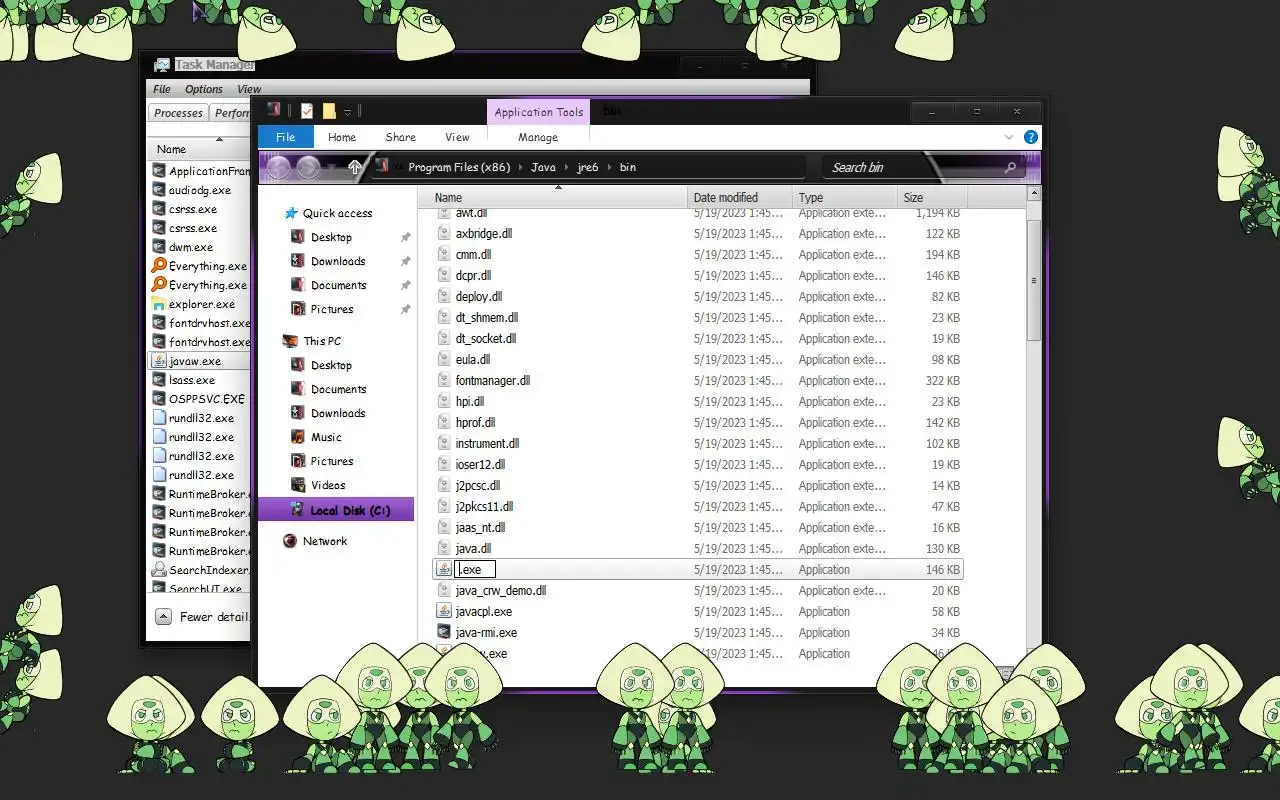Switch to Processes tab in Task Manager
The width and height of the screenshot is (1280, 800).
click(178, 113)
